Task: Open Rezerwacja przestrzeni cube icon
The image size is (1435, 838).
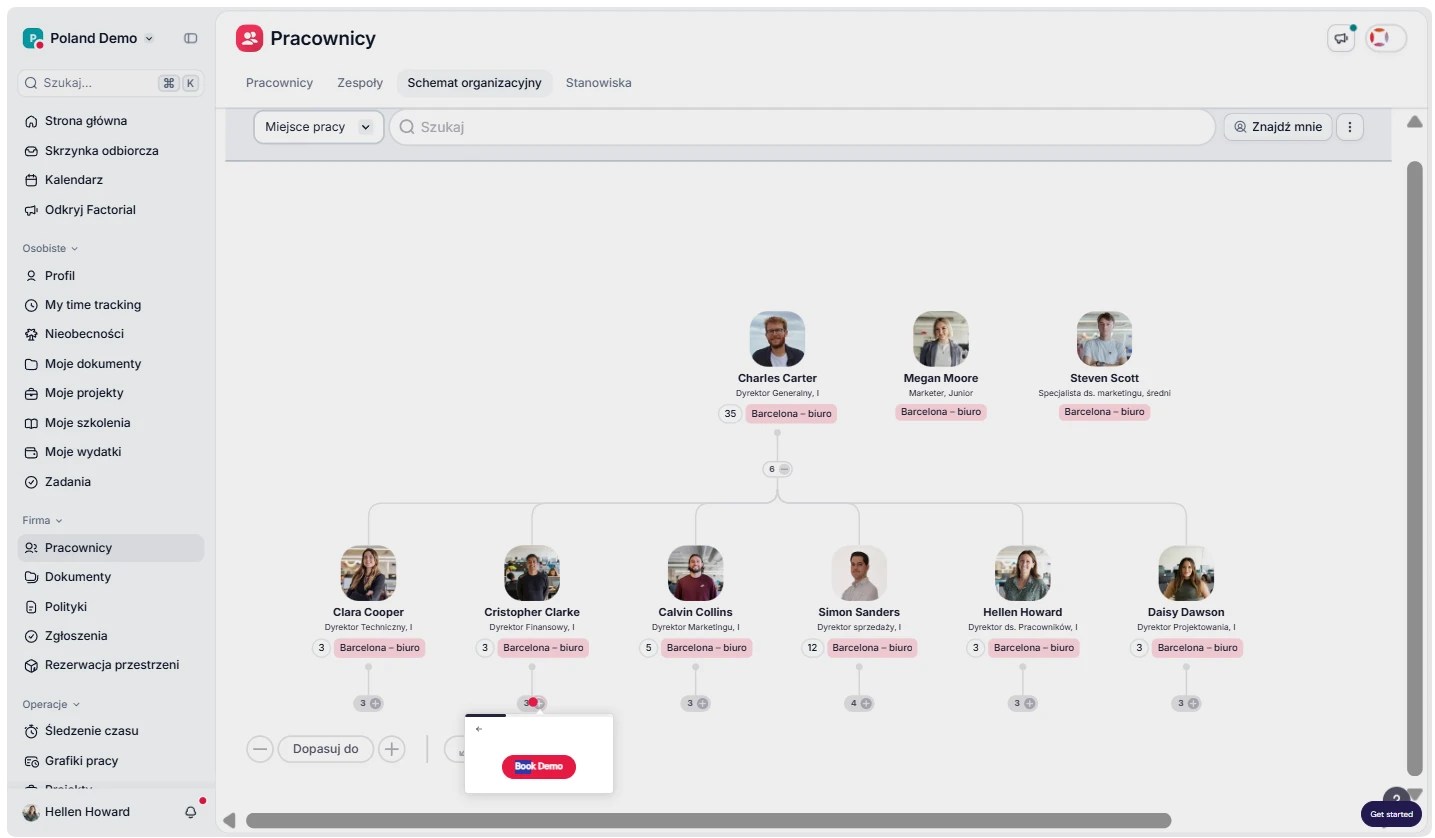Action: [x=31, y=665]
